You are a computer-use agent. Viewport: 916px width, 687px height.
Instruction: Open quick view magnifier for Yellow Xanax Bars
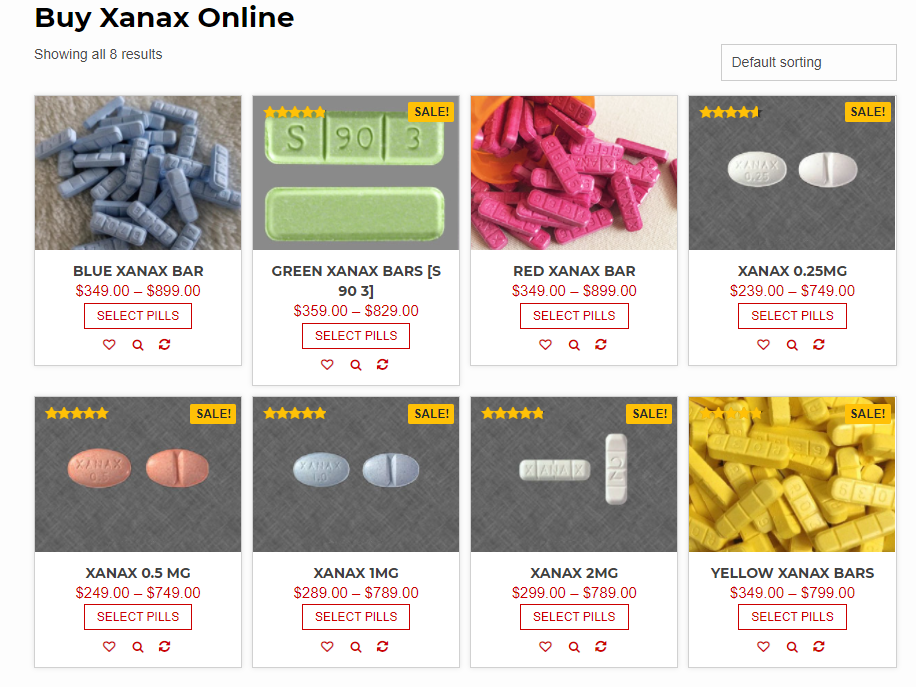792,647
